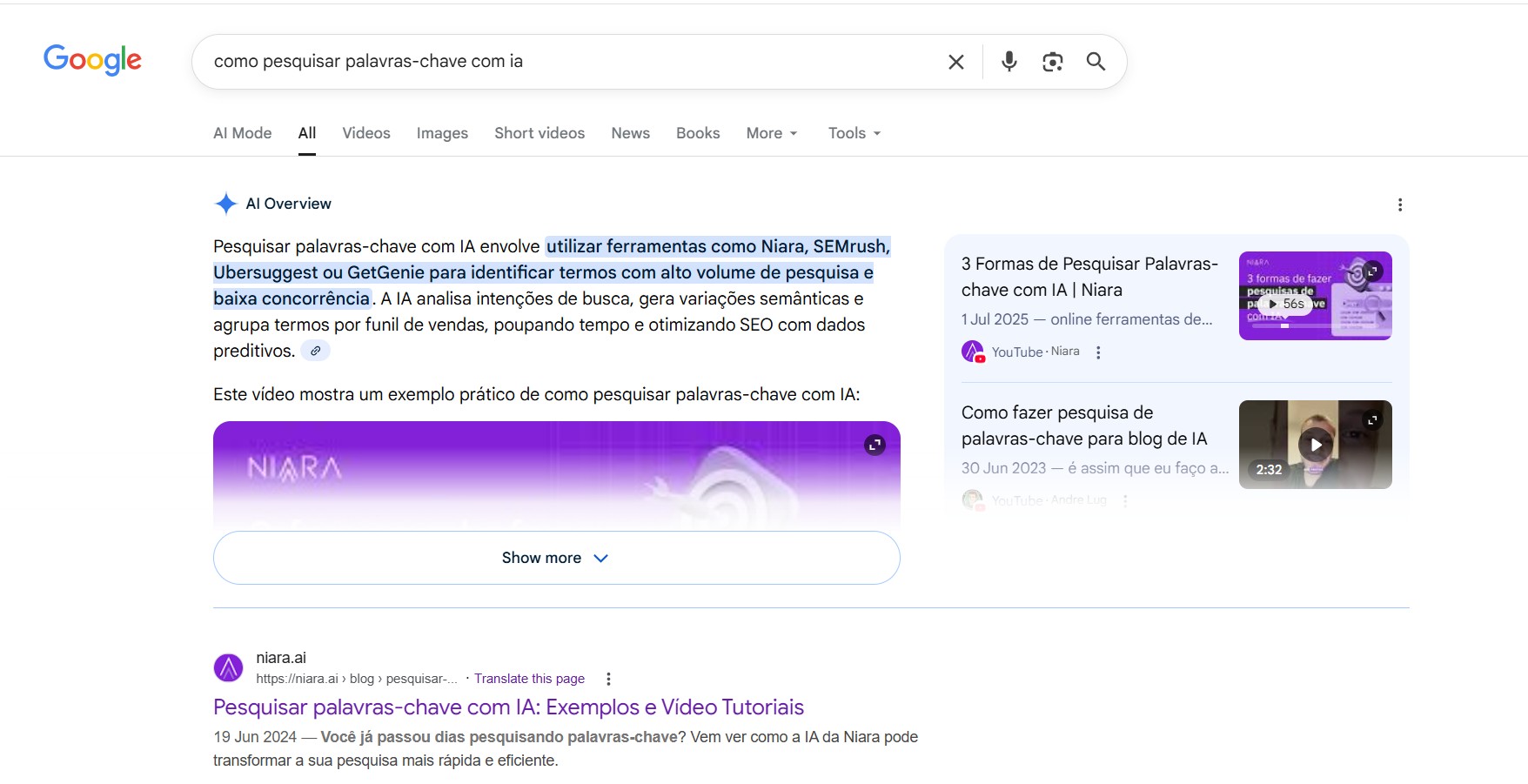Open options for the niara.ai search result
Image resolution: width=1528 pixels, height=784 pixels.
click(608, 679)
